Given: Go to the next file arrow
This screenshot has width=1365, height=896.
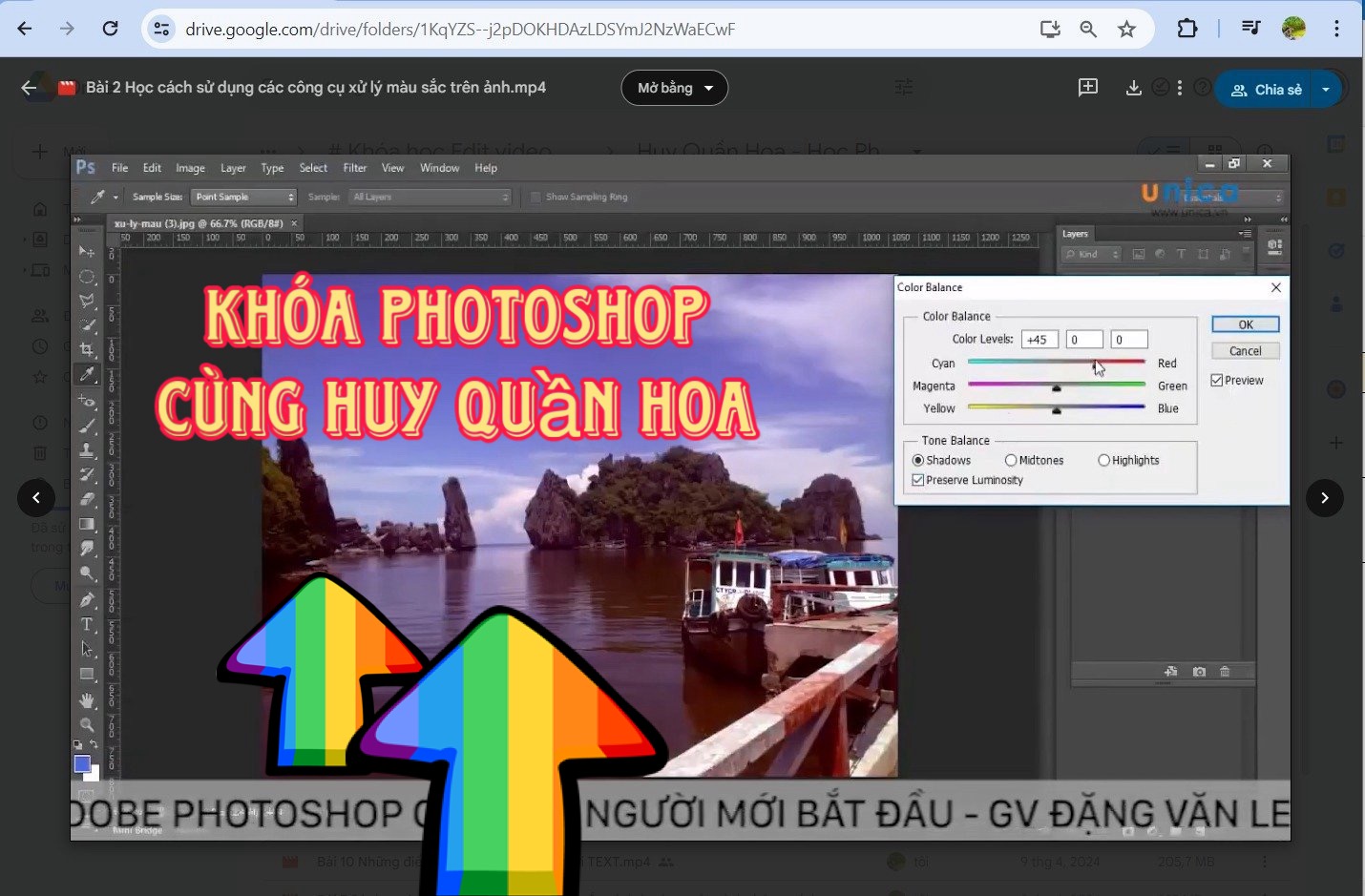Looking at the screenshot, I should (1325, 497).
